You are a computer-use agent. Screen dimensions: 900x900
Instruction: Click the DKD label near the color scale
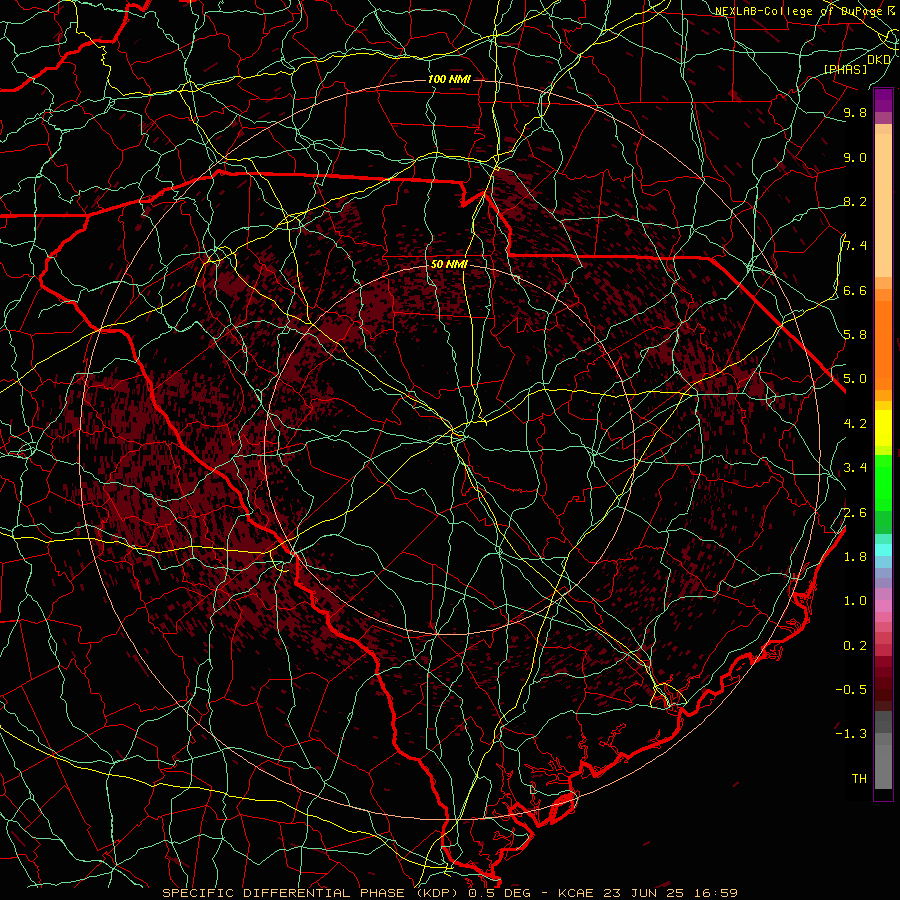pyautogui.click(x=878, y=60)
